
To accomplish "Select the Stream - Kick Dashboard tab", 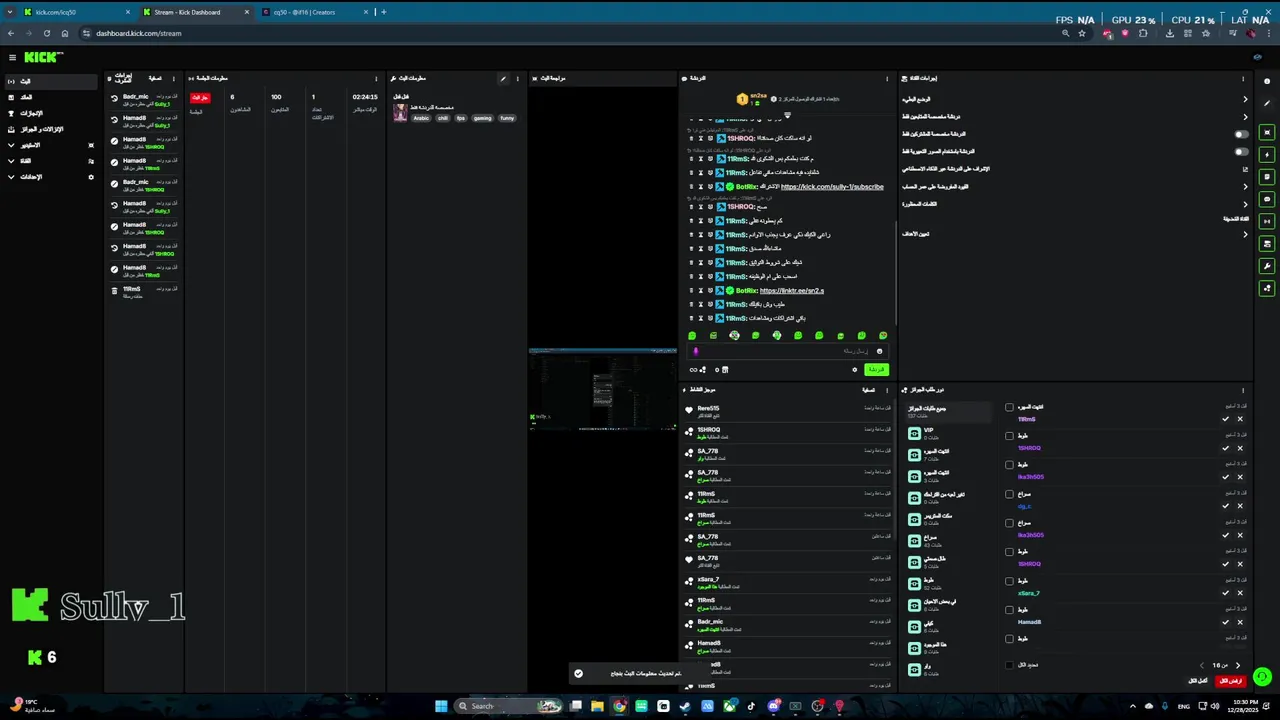I will click(195, 12).
